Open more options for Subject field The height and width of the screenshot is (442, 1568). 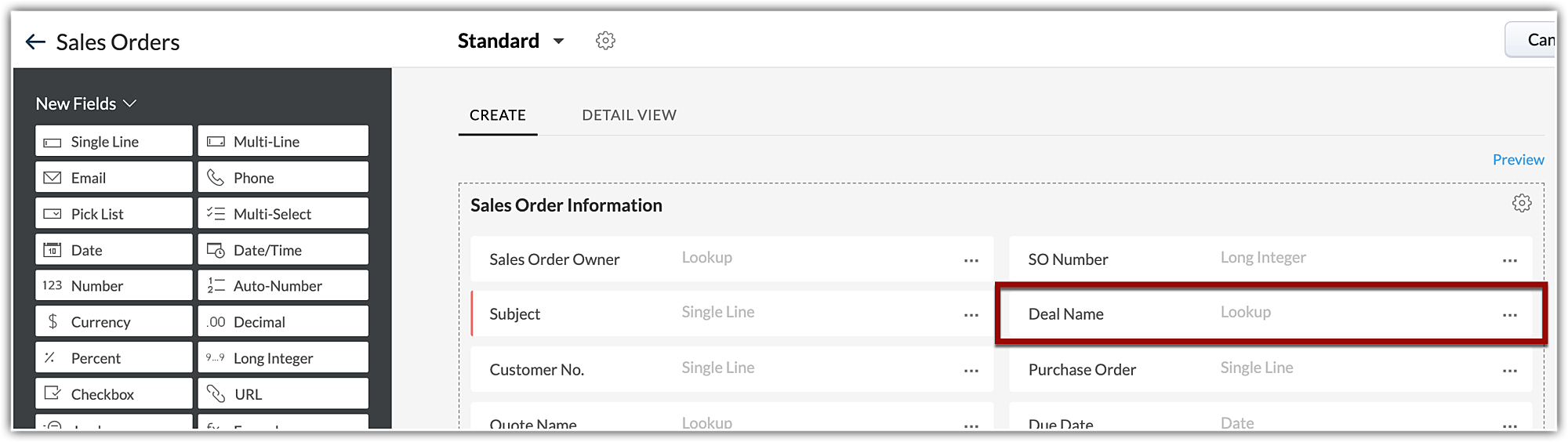point(971,315)
